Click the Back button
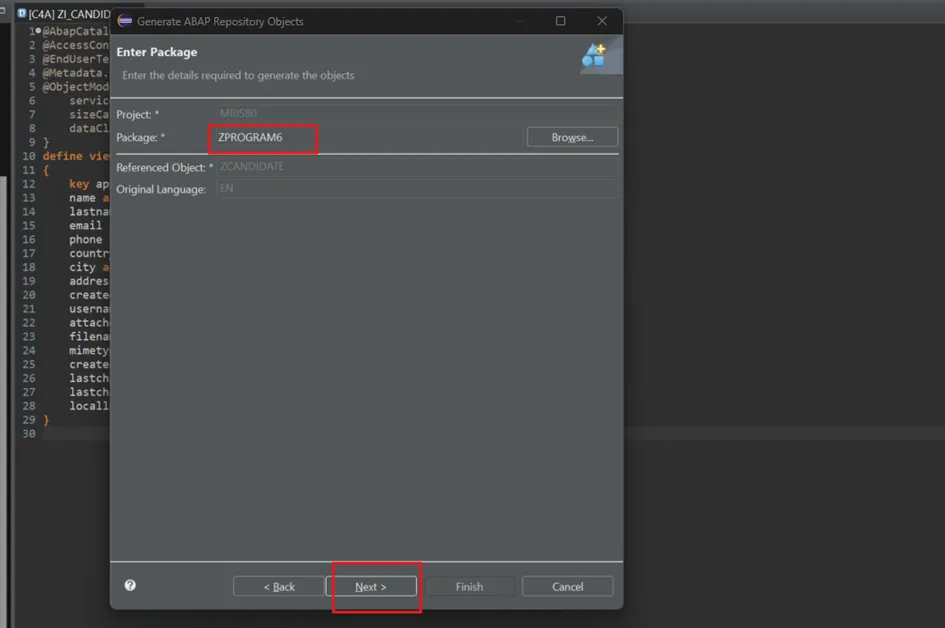 pyautogui.click(x=279, y=587)
